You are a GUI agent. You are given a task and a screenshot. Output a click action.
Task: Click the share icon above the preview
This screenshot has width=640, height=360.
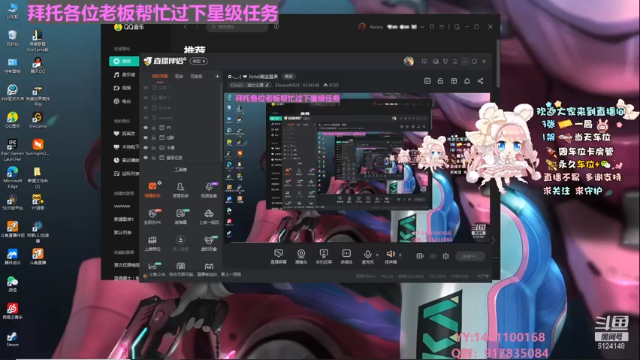coord(480,81)
